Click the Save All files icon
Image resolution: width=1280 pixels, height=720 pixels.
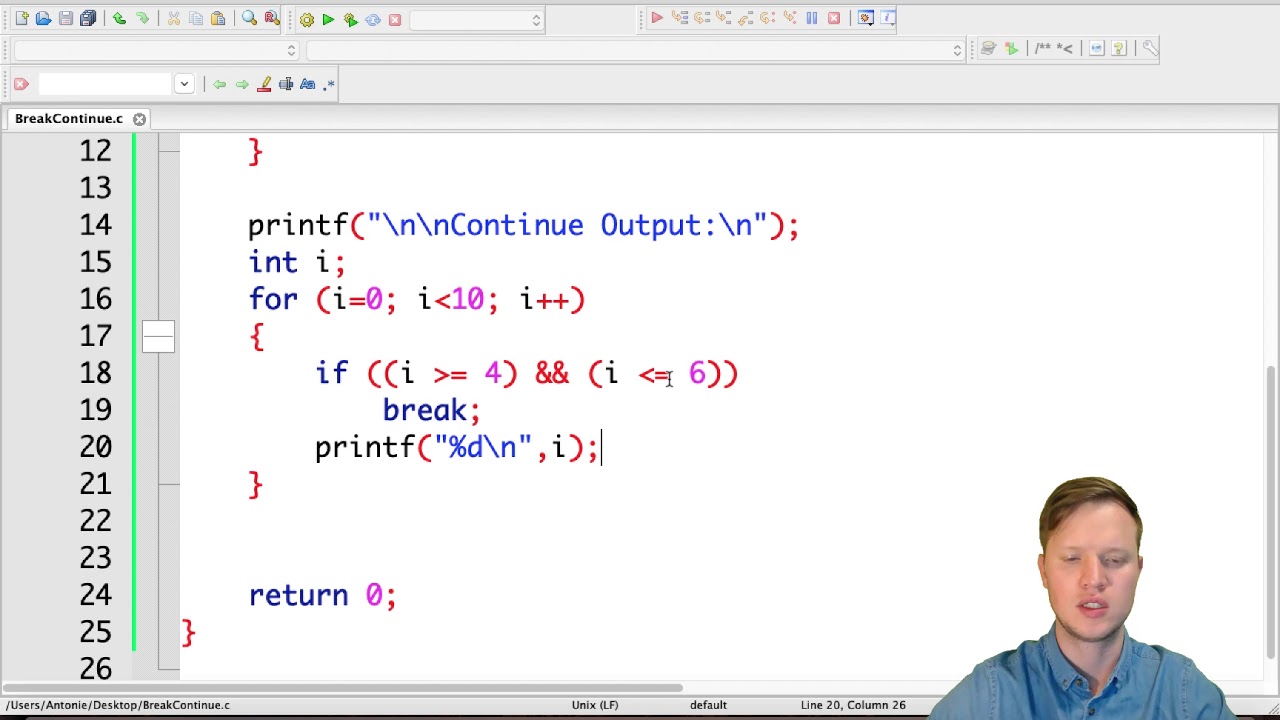pyautogui.click(x=87, y=19)
